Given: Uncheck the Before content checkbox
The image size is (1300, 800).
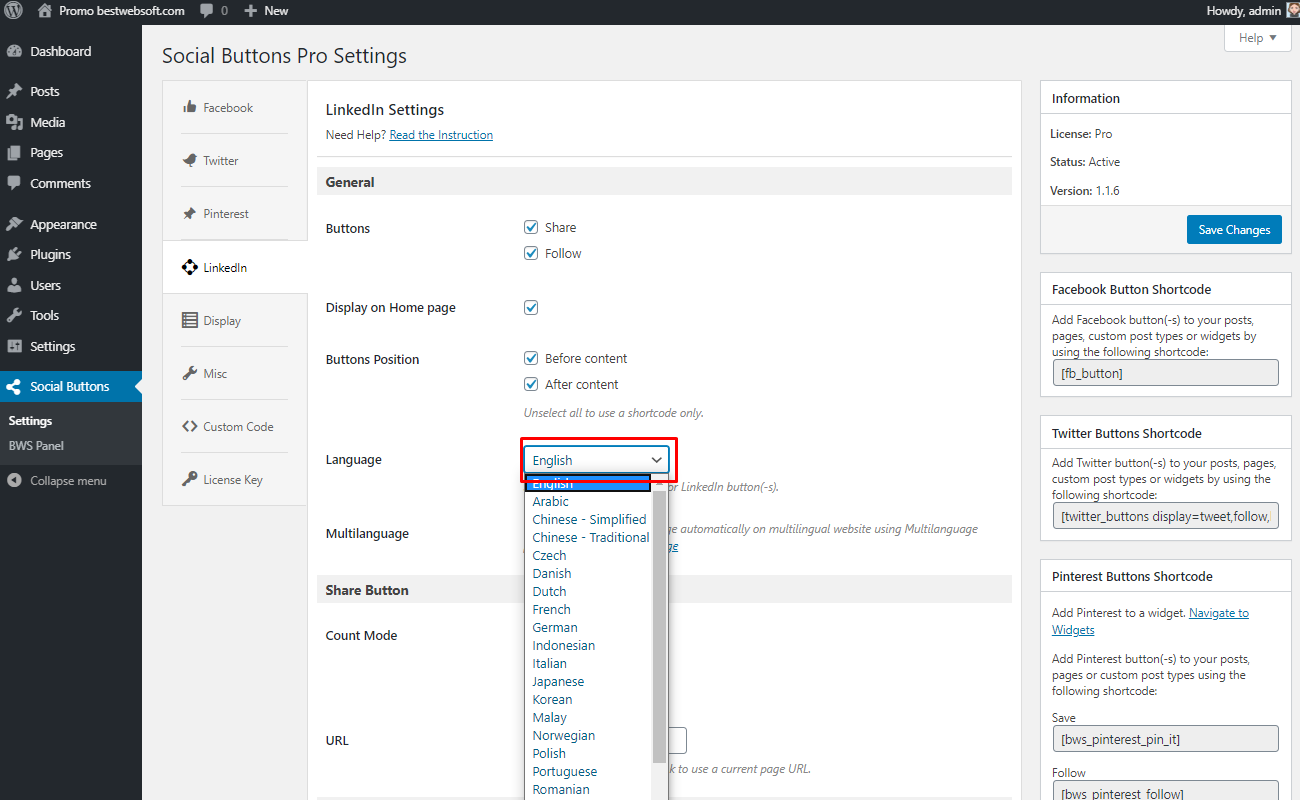Looking at the screenshot, I should [531, 358].
